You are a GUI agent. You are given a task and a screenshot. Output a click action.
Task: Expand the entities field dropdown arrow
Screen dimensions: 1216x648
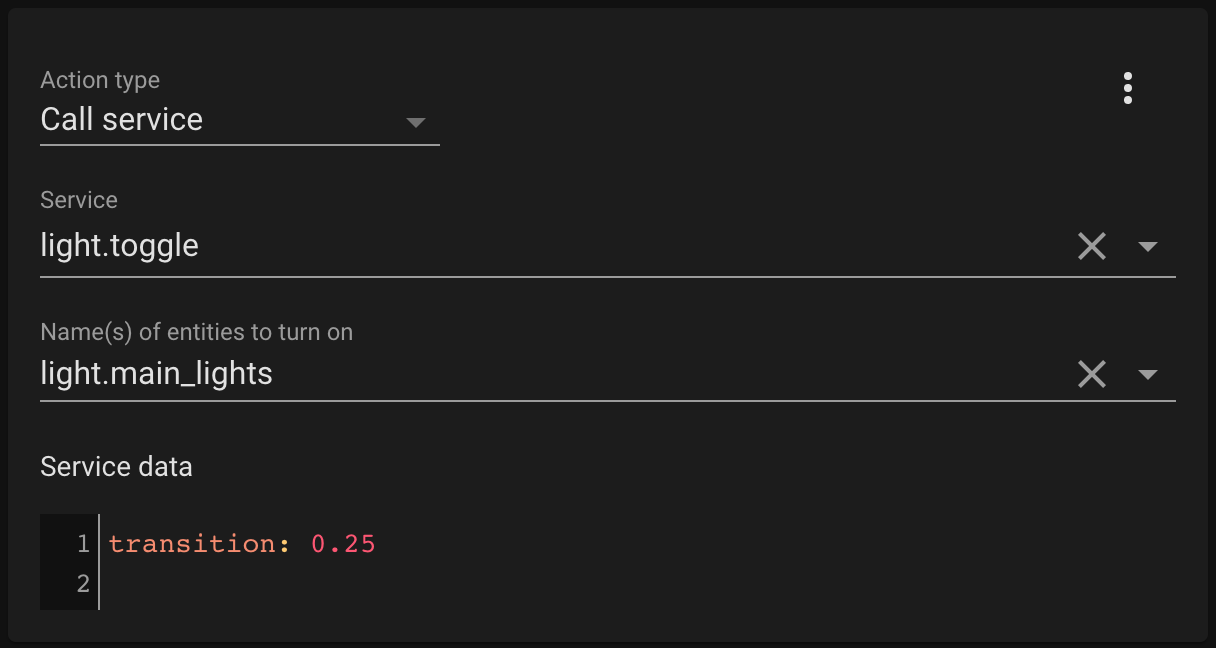coord(1150,375)
